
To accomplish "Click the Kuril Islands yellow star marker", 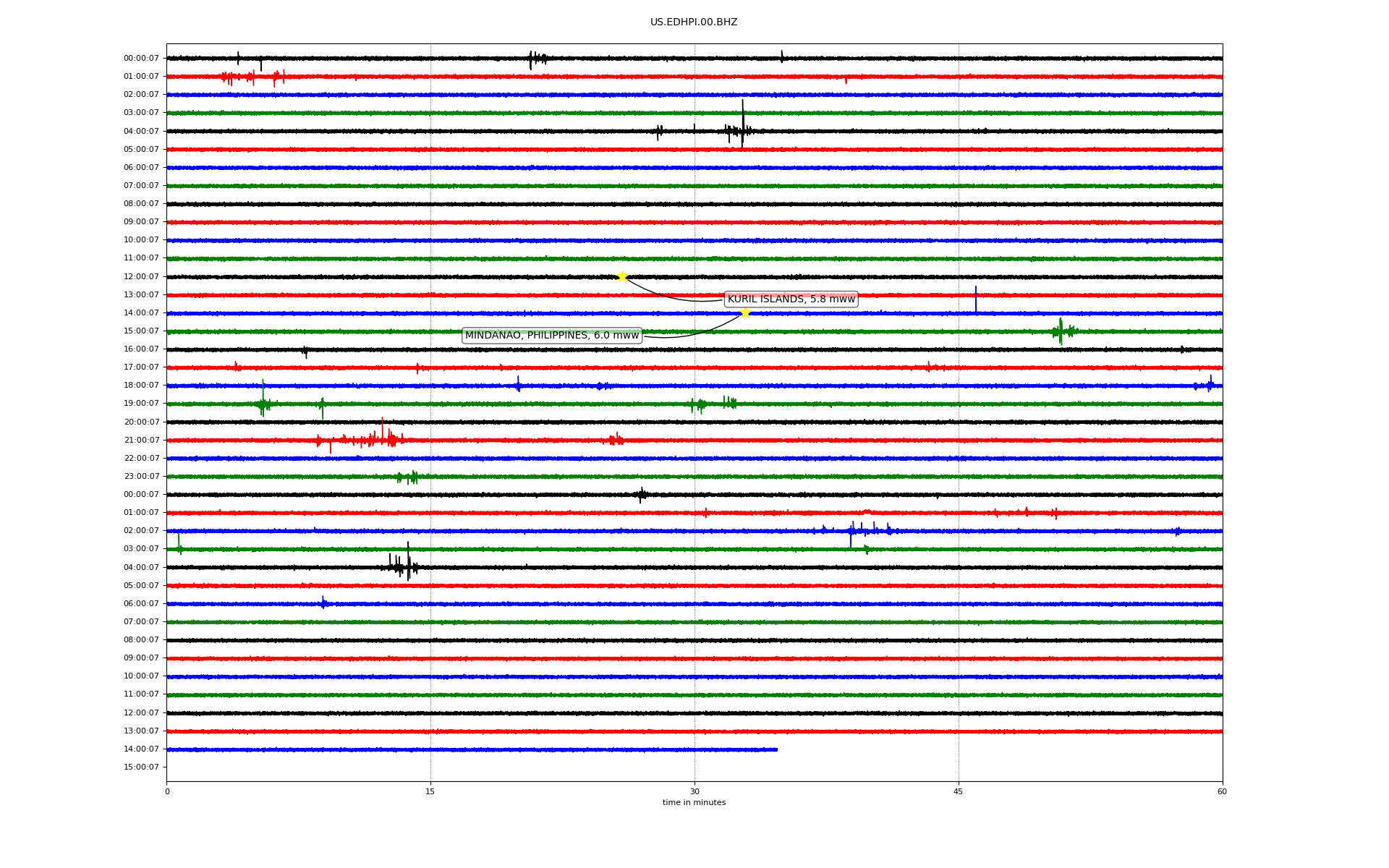I will [622, 276].
